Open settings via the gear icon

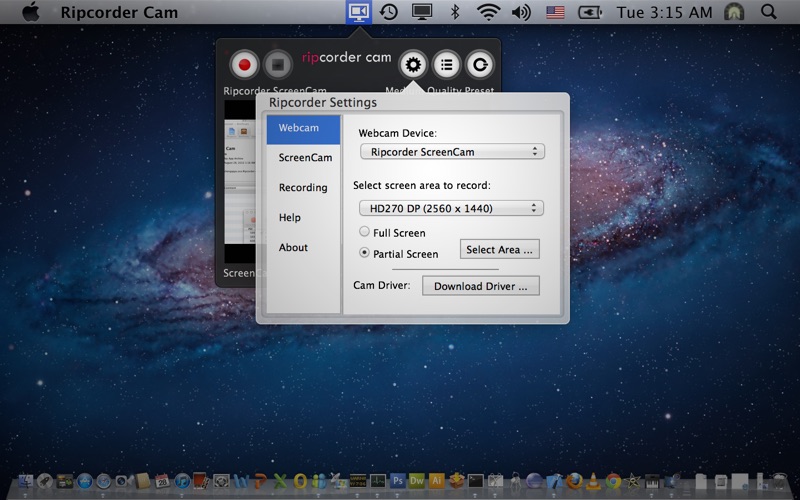tap(412, 65)
